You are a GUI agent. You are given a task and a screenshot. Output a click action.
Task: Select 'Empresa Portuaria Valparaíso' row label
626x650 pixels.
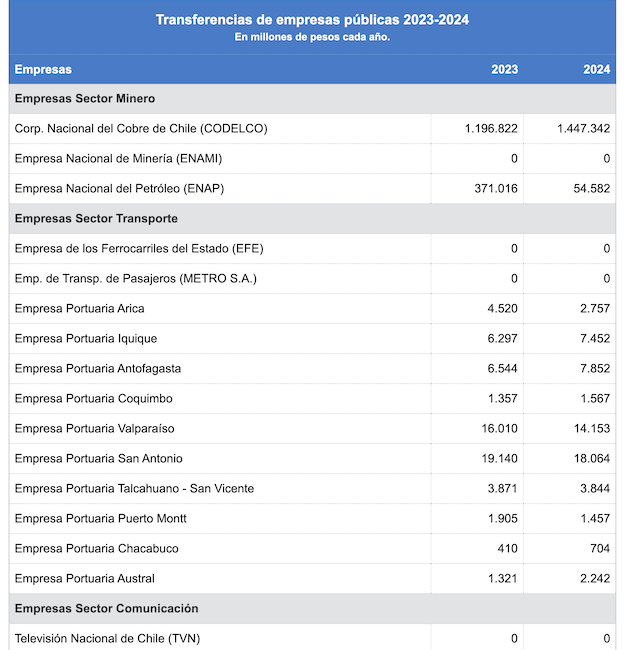pyautogui.click(x=95, y=429)
